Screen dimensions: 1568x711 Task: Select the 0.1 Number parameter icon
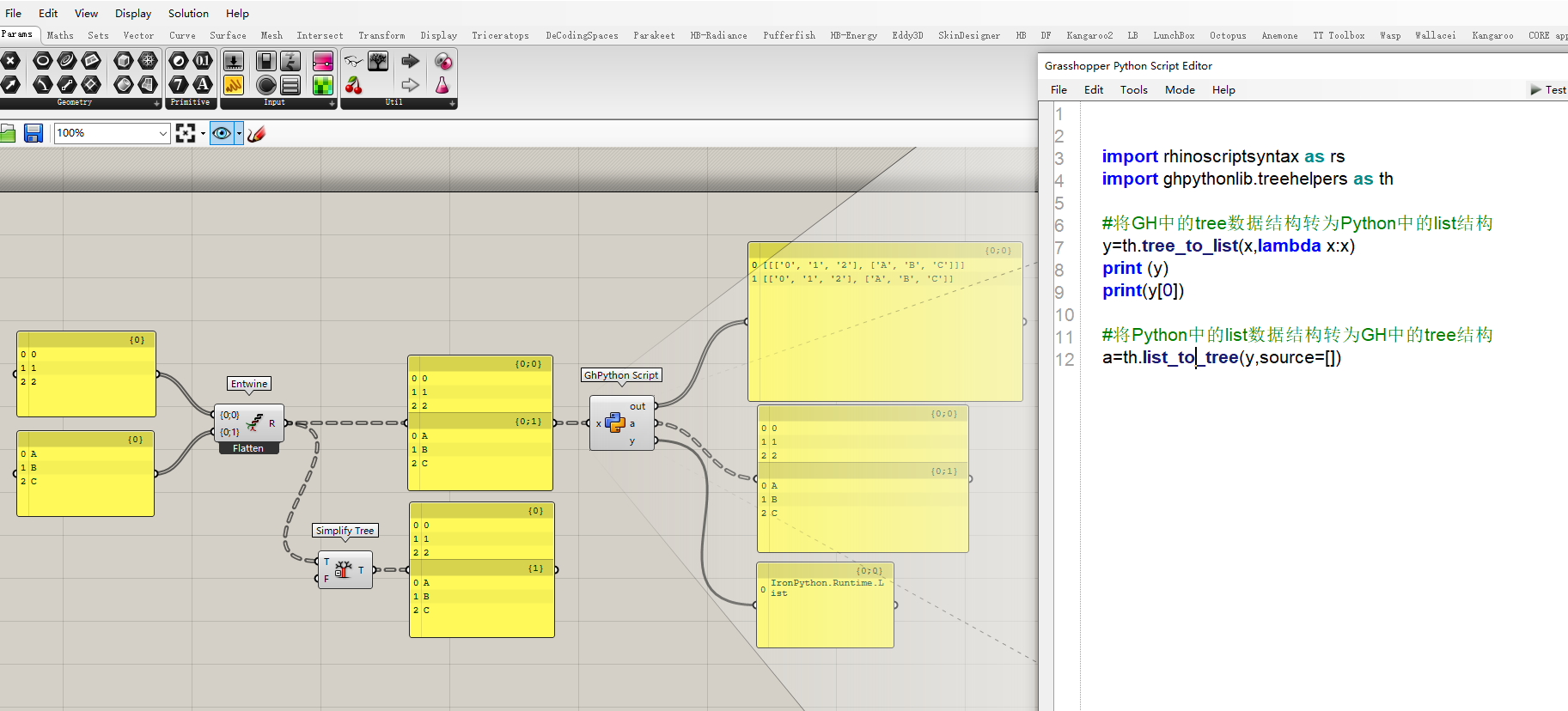[203, 61]
